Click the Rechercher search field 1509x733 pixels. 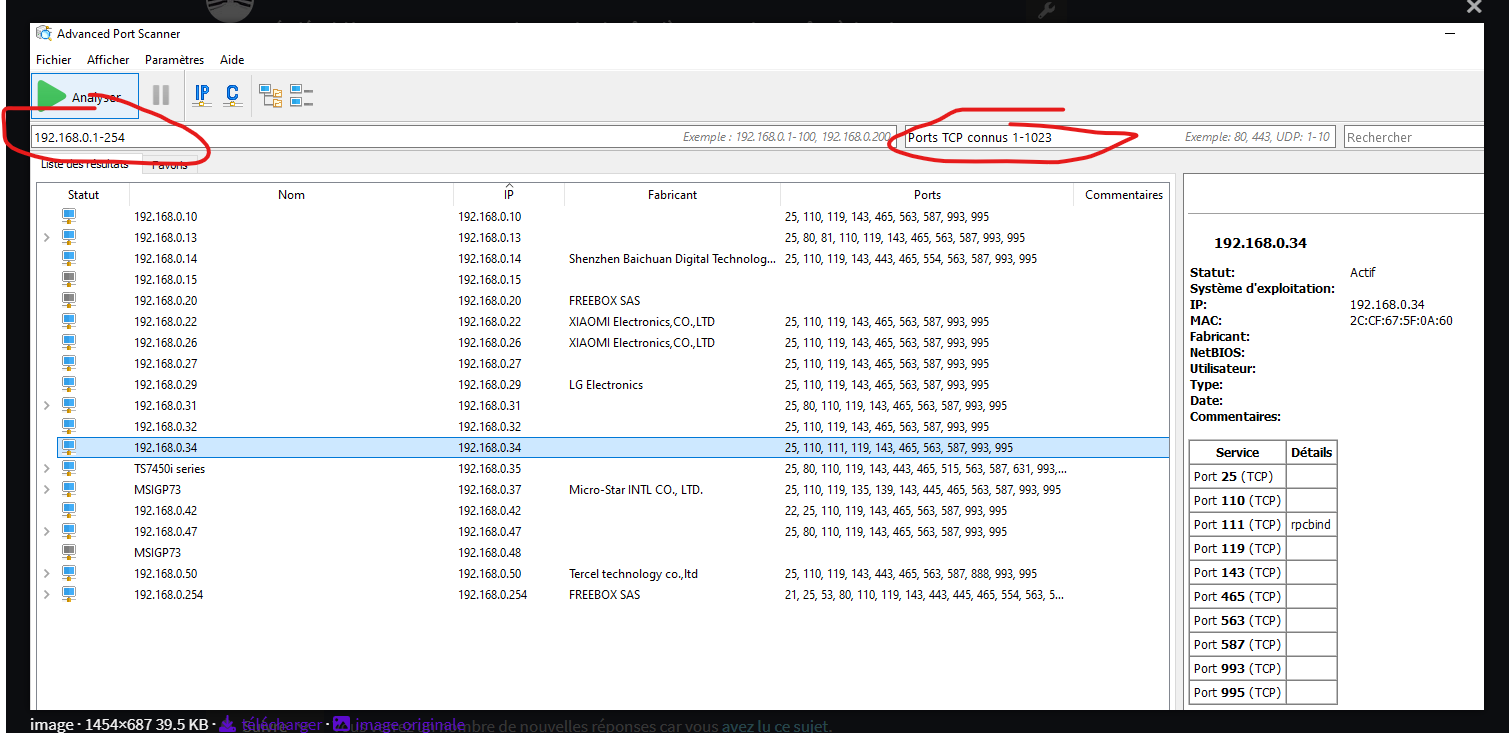[1413, 137]
